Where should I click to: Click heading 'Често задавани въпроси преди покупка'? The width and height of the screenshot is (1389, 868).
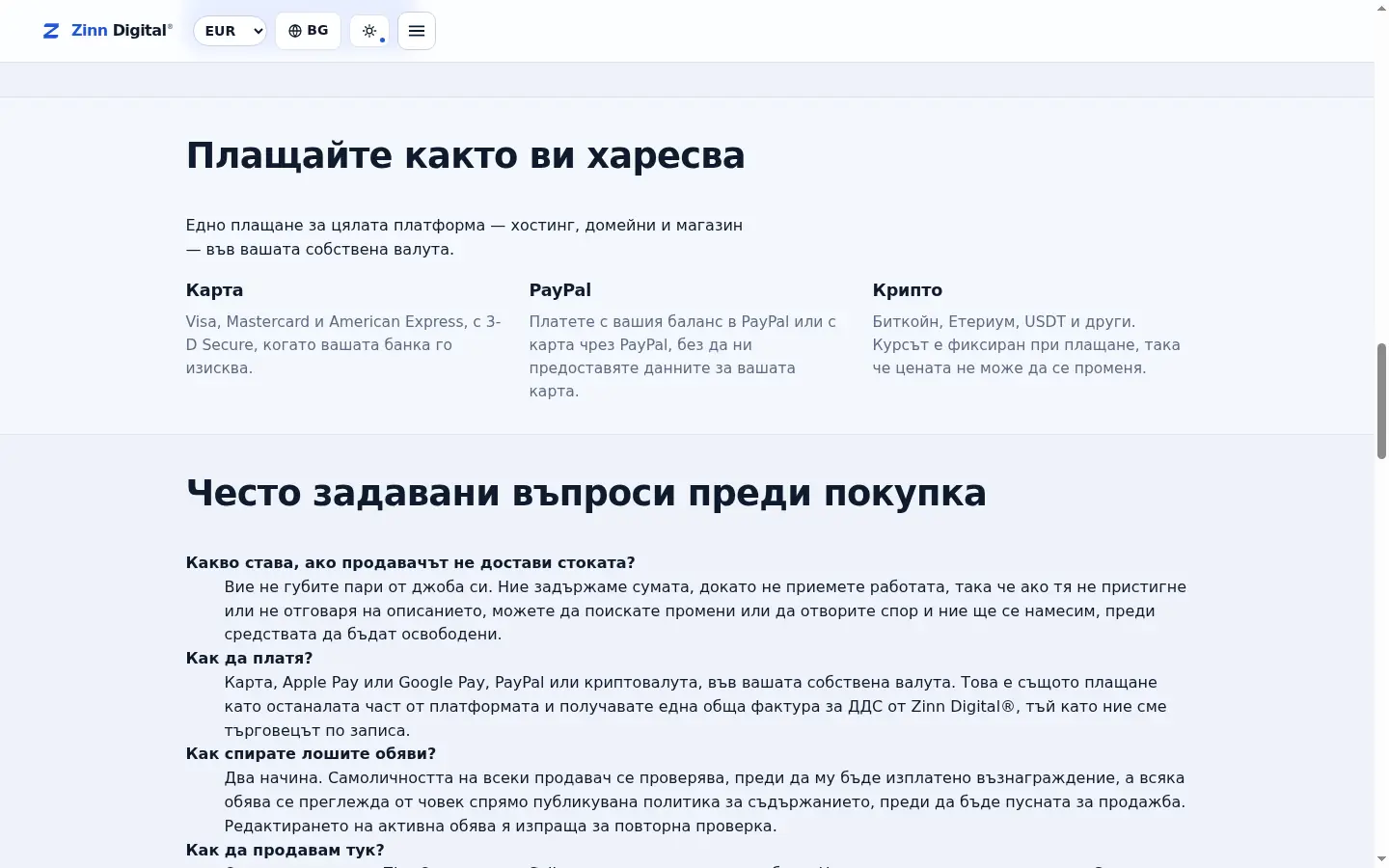(586, 493)
